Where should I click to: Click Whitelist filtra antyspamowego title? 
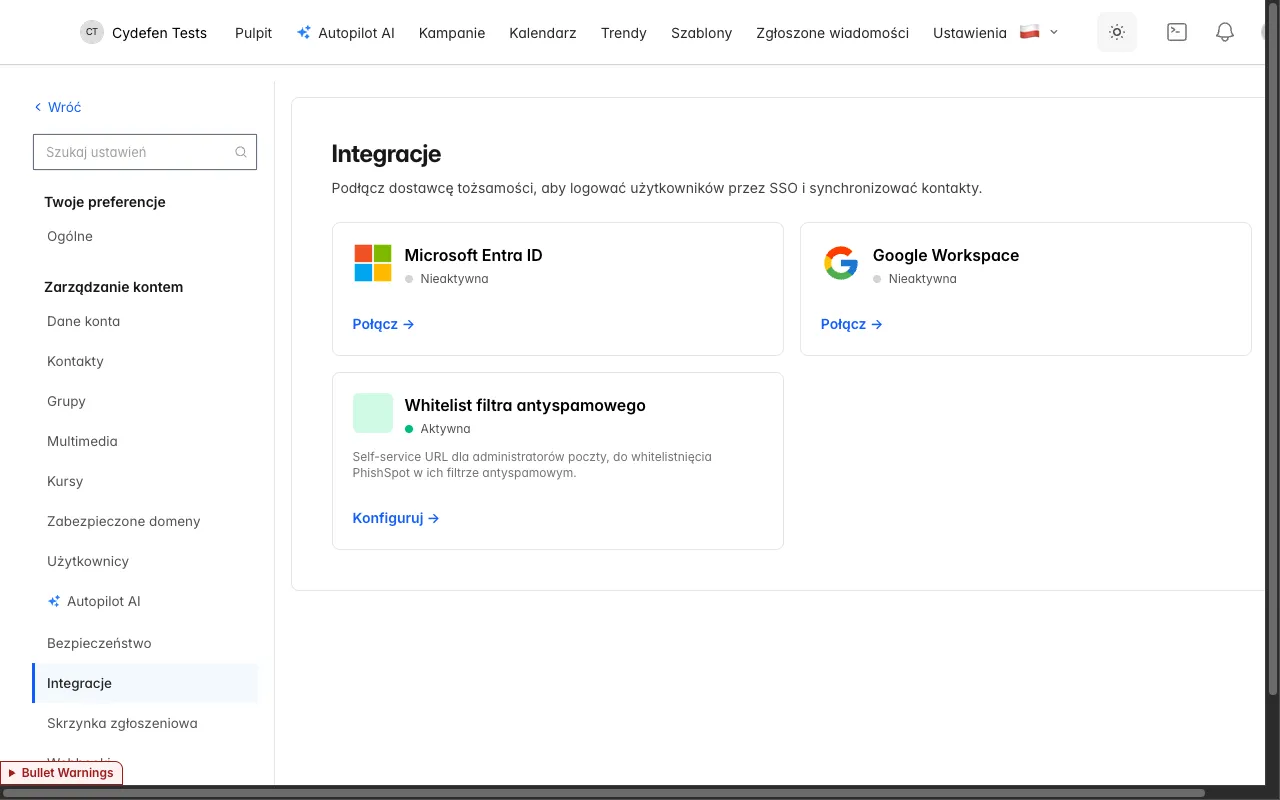pyautogui.click(x=525, y=405)
